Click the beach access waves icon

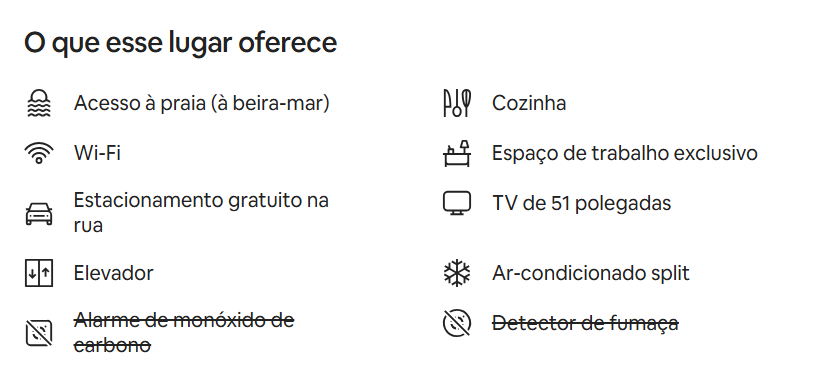point(39,103)
